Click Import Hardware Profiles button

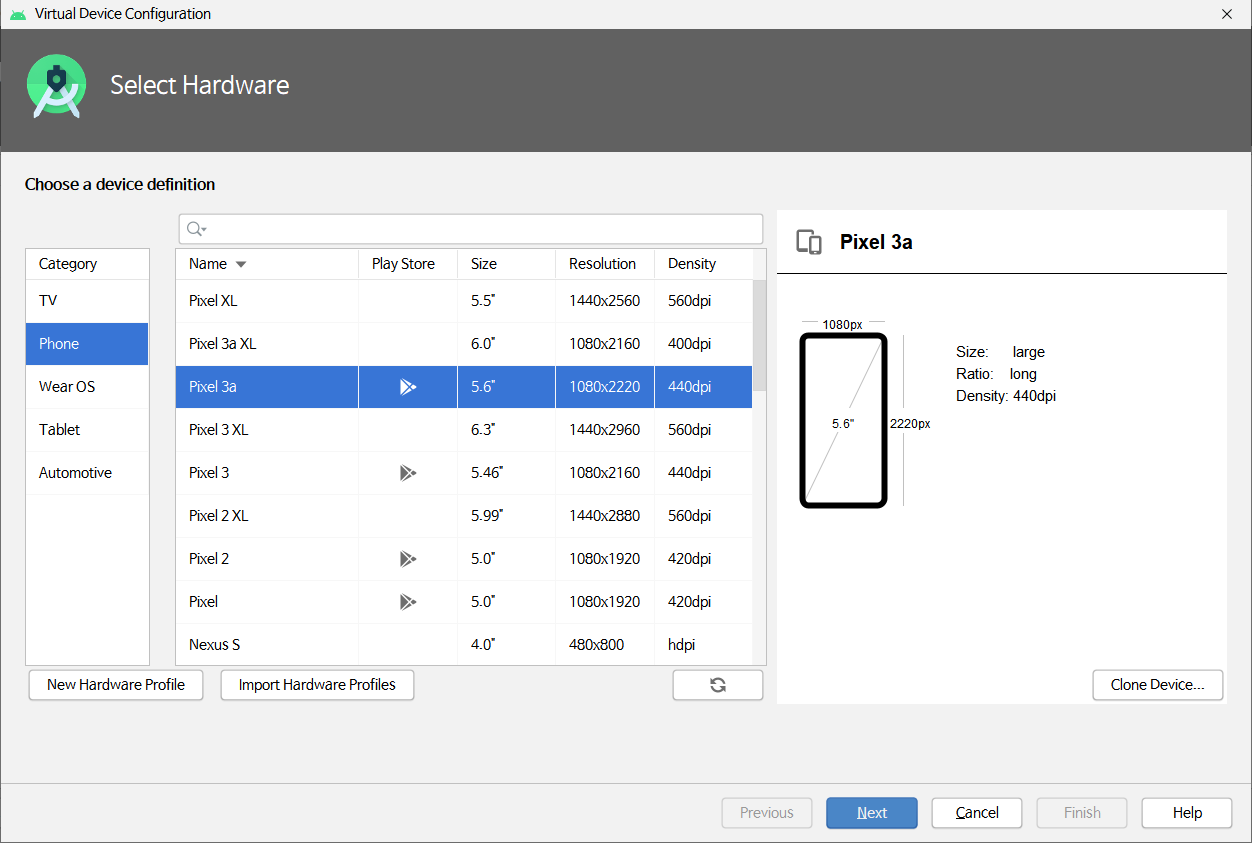(x=317, y=685)
